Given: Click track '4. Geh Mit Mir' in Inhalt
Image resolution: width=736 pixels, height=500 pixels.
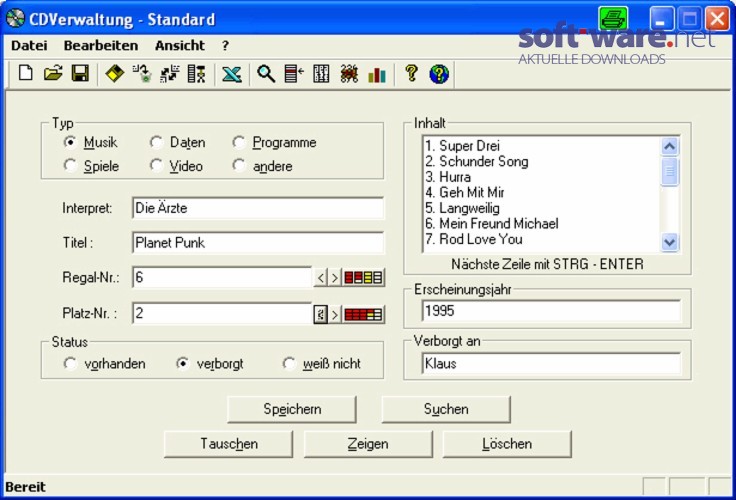Looking at the screenshot, I should point(465,192).
